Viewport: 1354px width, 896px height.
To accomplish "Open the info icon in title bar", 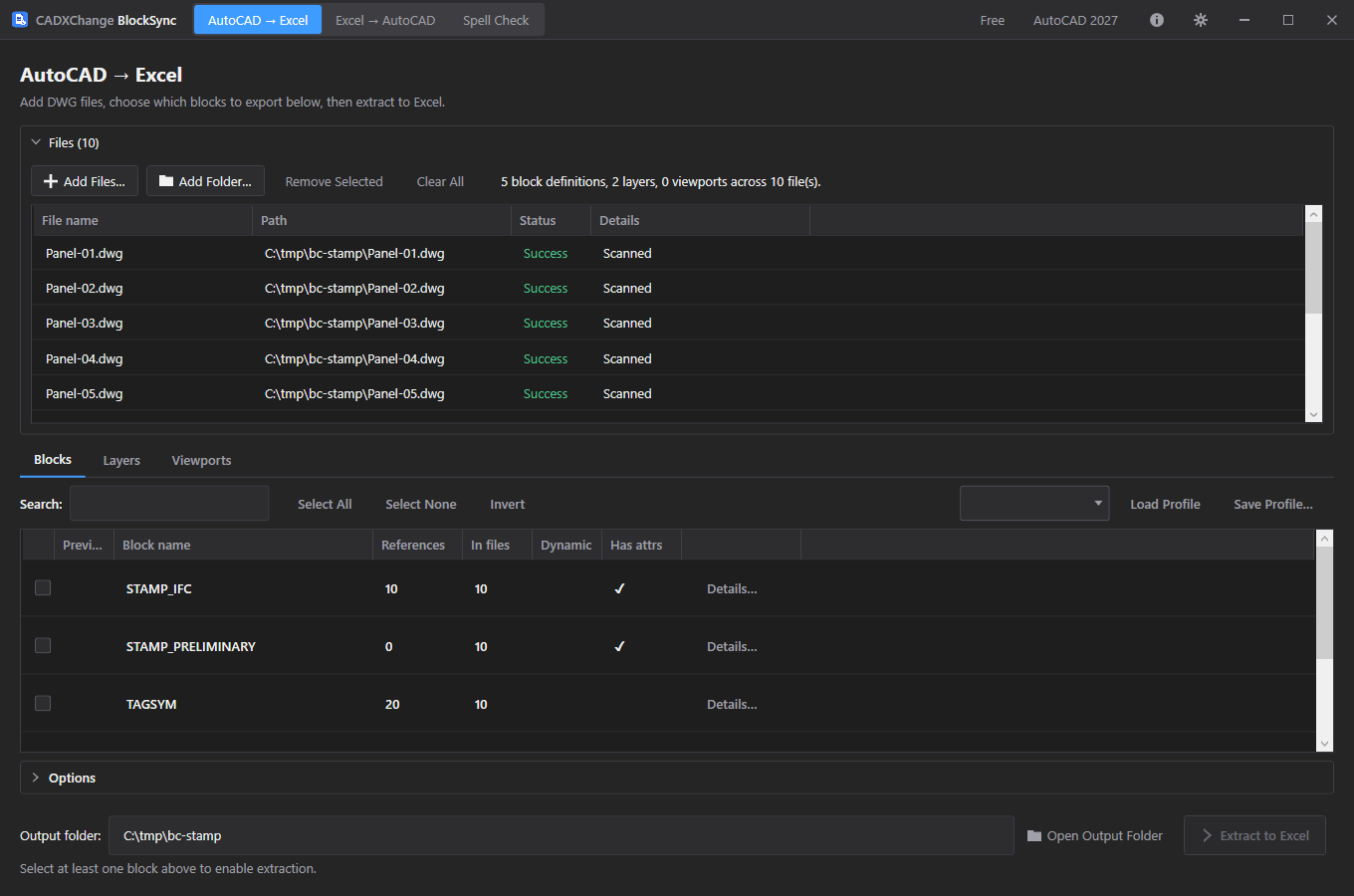I will pyautogui.click(x=1157, y=20).
